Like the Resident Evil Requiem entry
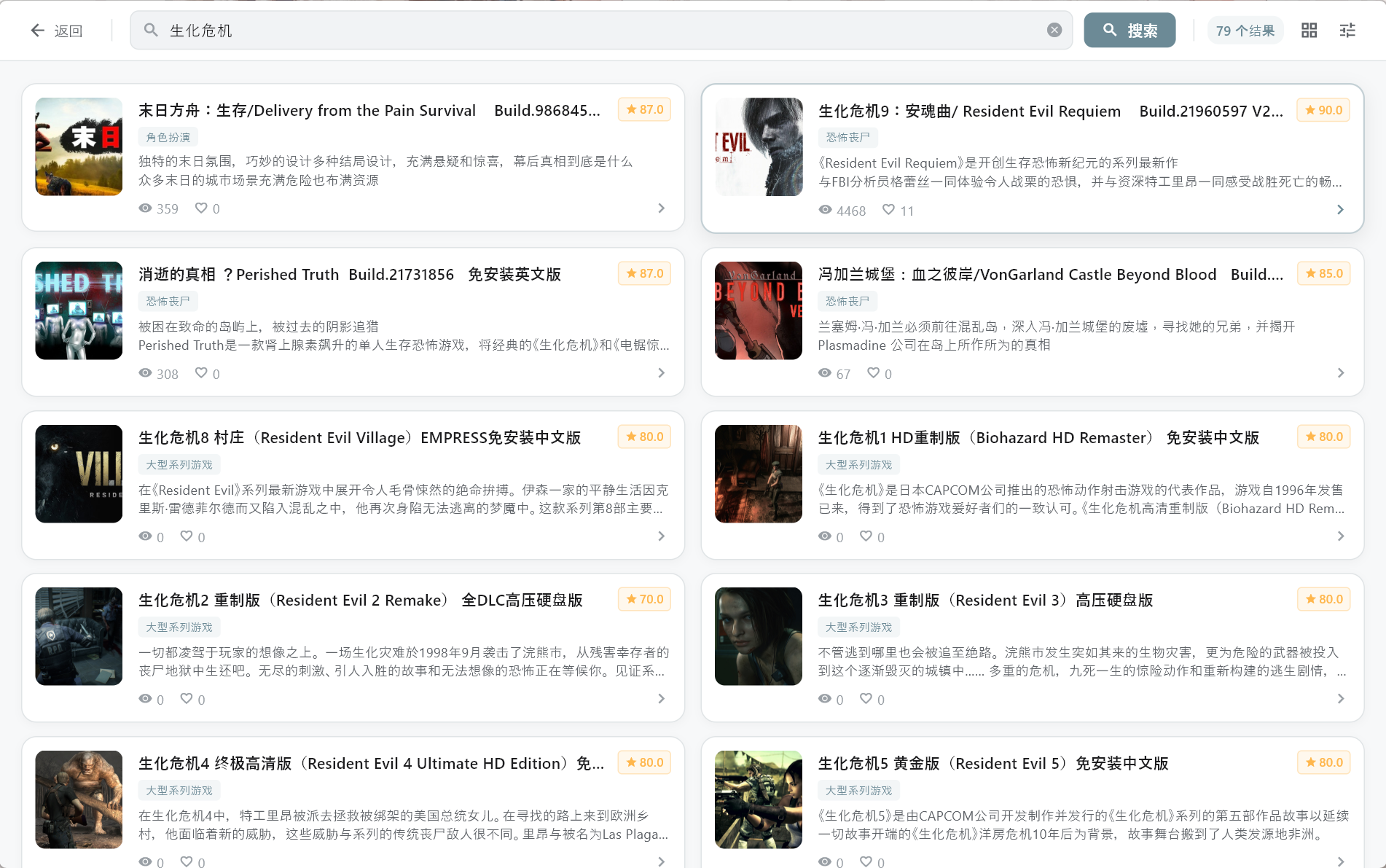Viewport: 1386px width, 868px height. (x=888, y=210)
